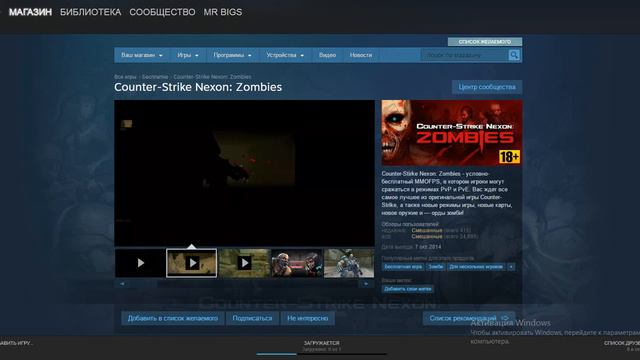Click the main video player area

(x=244, y=173)
